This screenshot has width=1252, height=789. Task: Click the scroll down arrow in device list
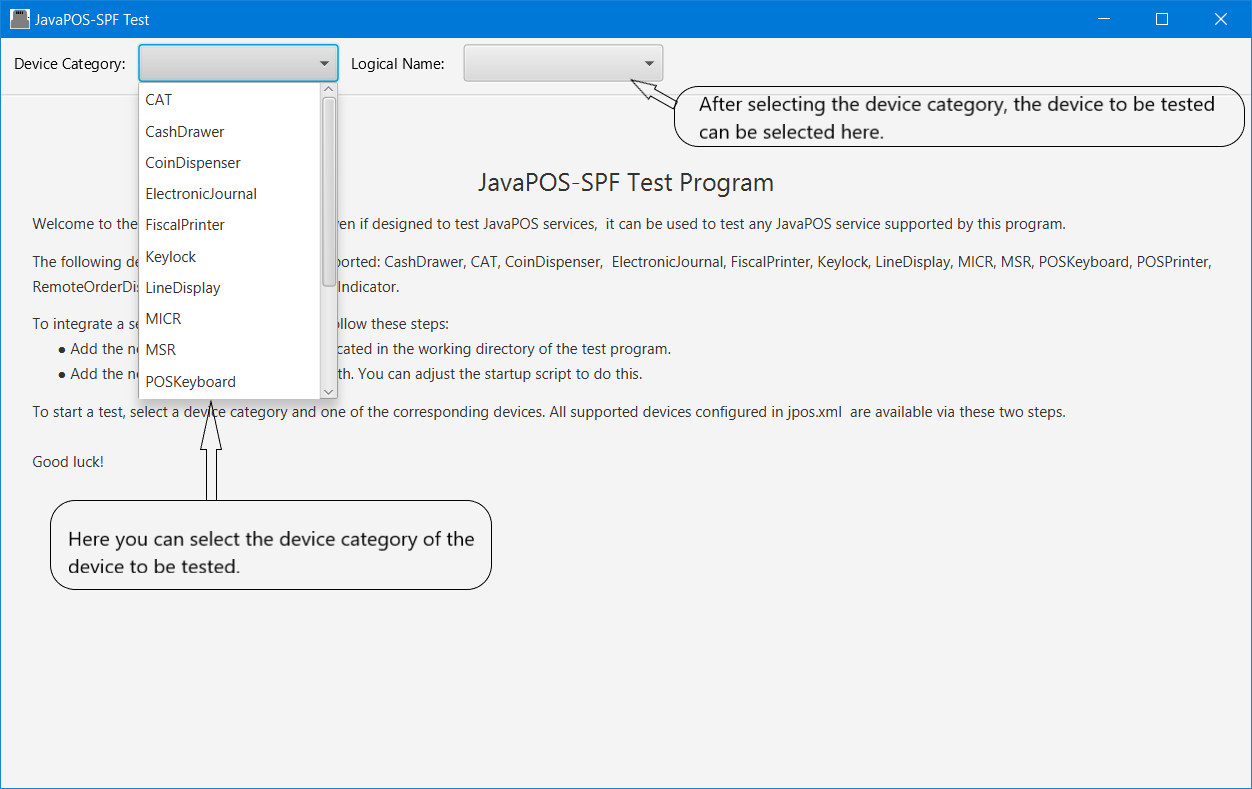[329, 391]
